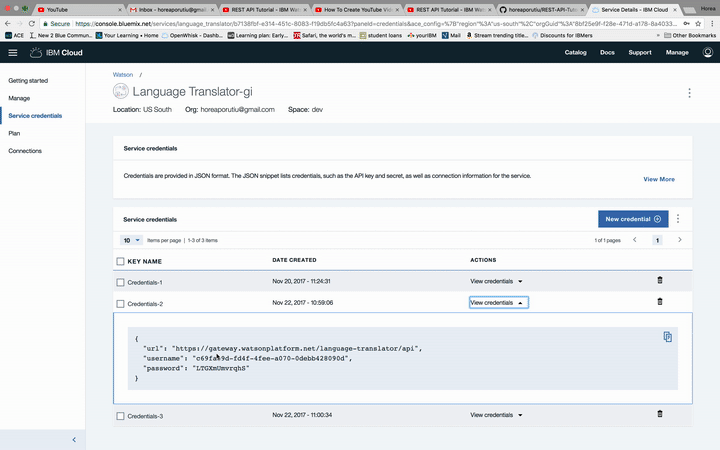This screenshot has height=450, width=720.
Task: Switch to the Gmail Inbox browser tab
Action: [x=172, y=9]
